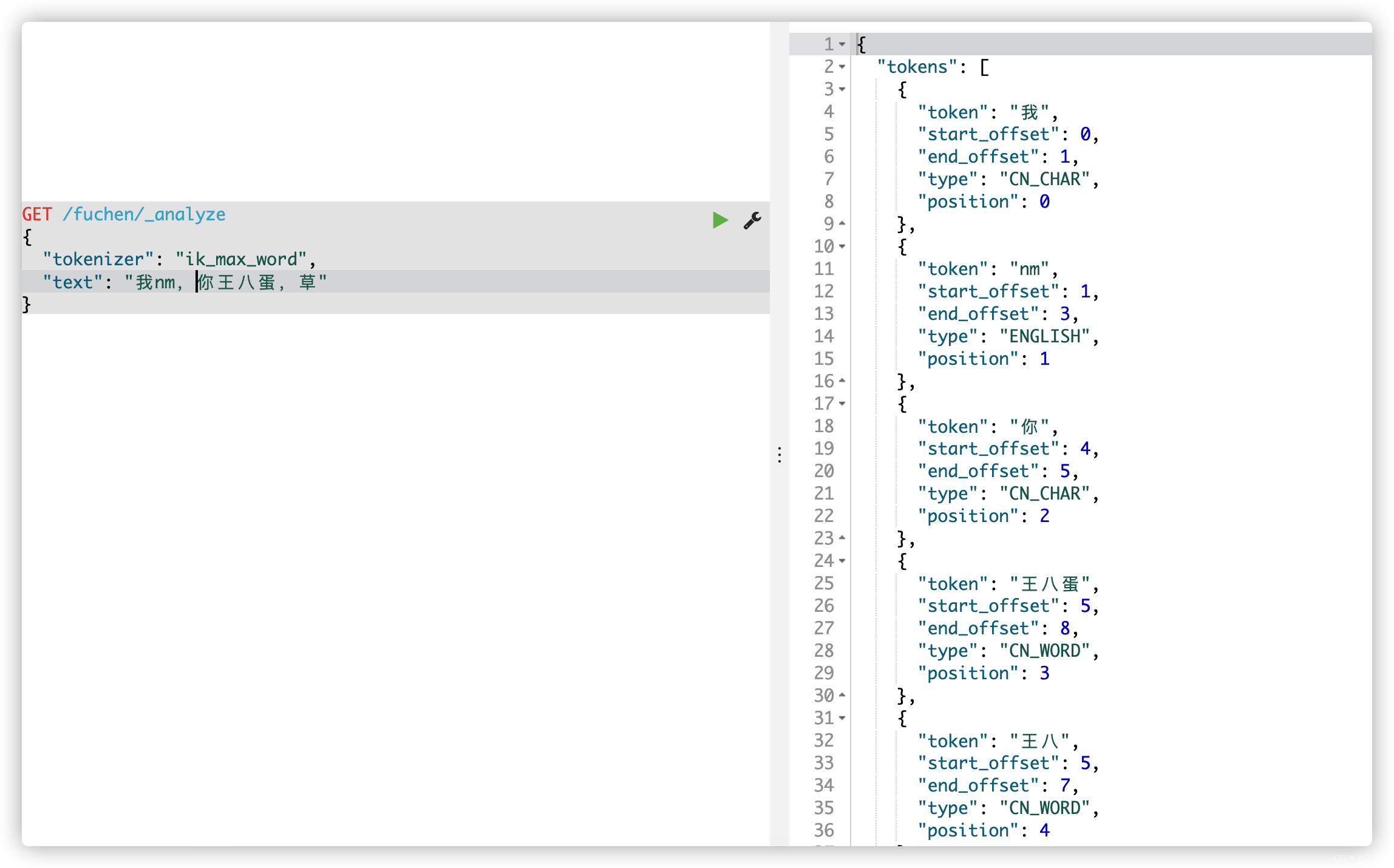The image size is (1394, 868).
Task: Click the vertical panel divider handle dots
Action: click(x=780, y=455)
